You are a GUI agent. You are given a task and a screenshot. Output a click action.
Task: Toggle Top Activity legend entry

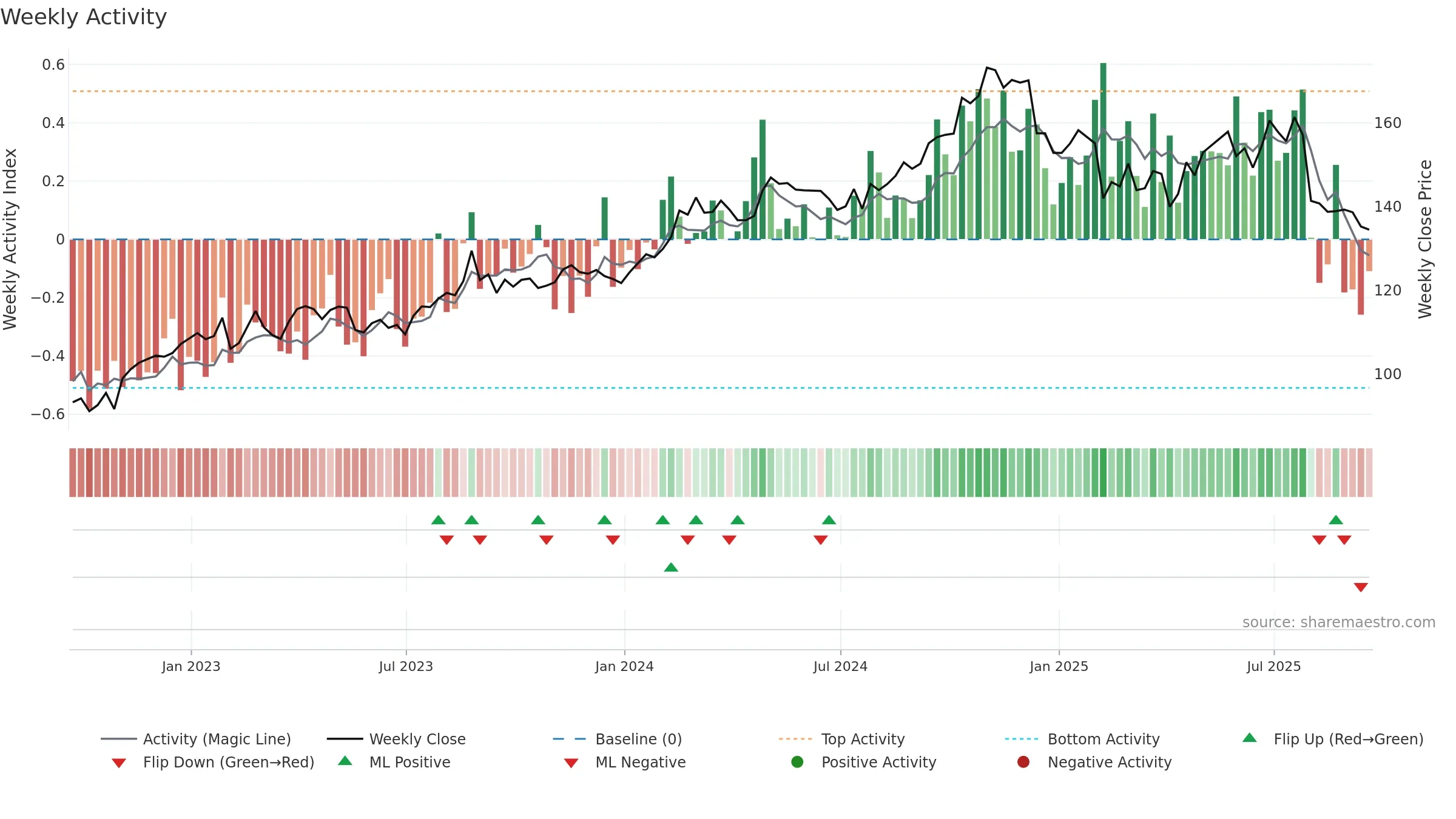(x=842, y=739)
